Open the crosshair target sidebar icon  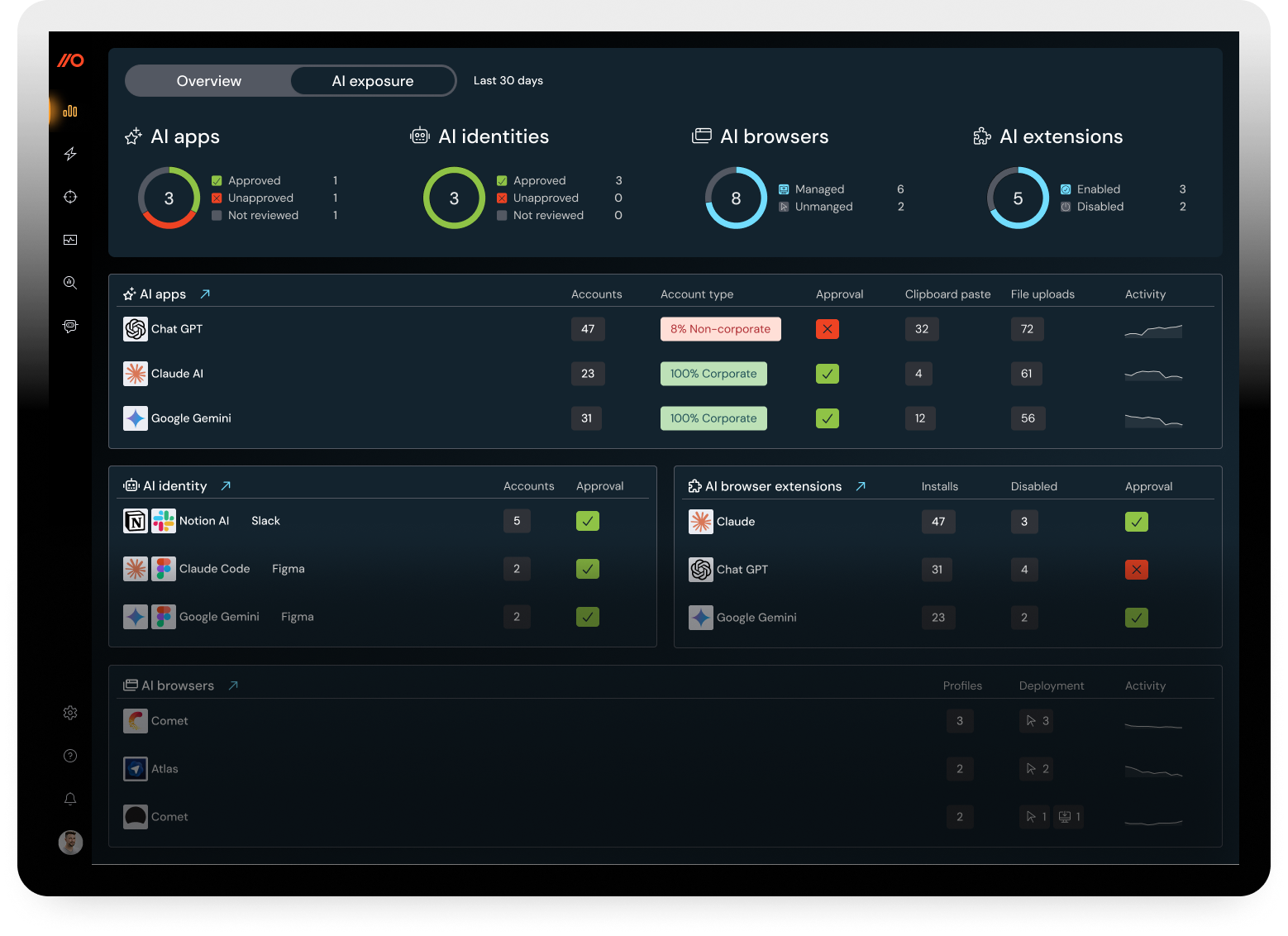click(x=70, y=197)
